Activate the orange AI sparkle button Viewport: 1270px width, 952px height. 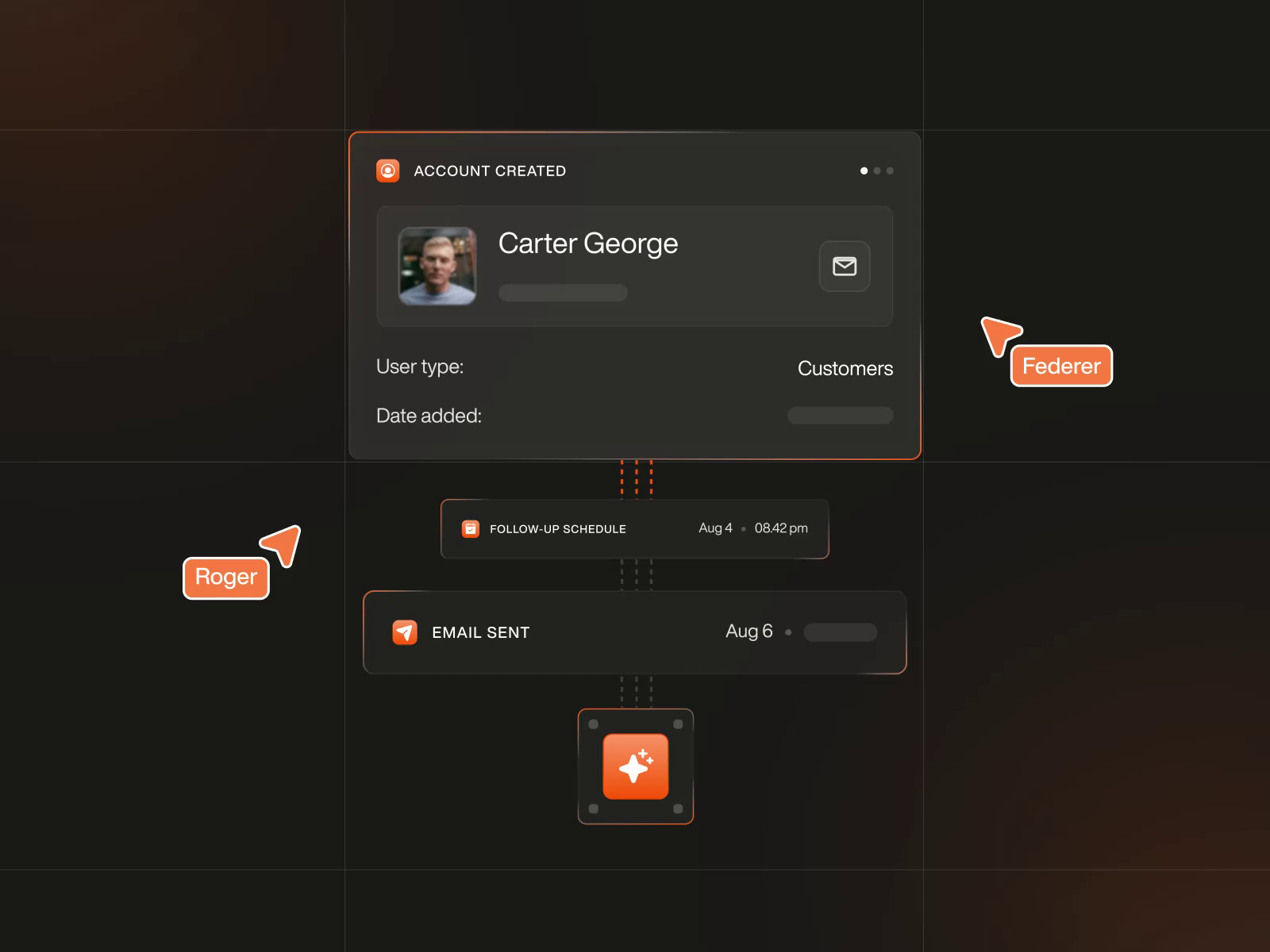pos(636,766)
